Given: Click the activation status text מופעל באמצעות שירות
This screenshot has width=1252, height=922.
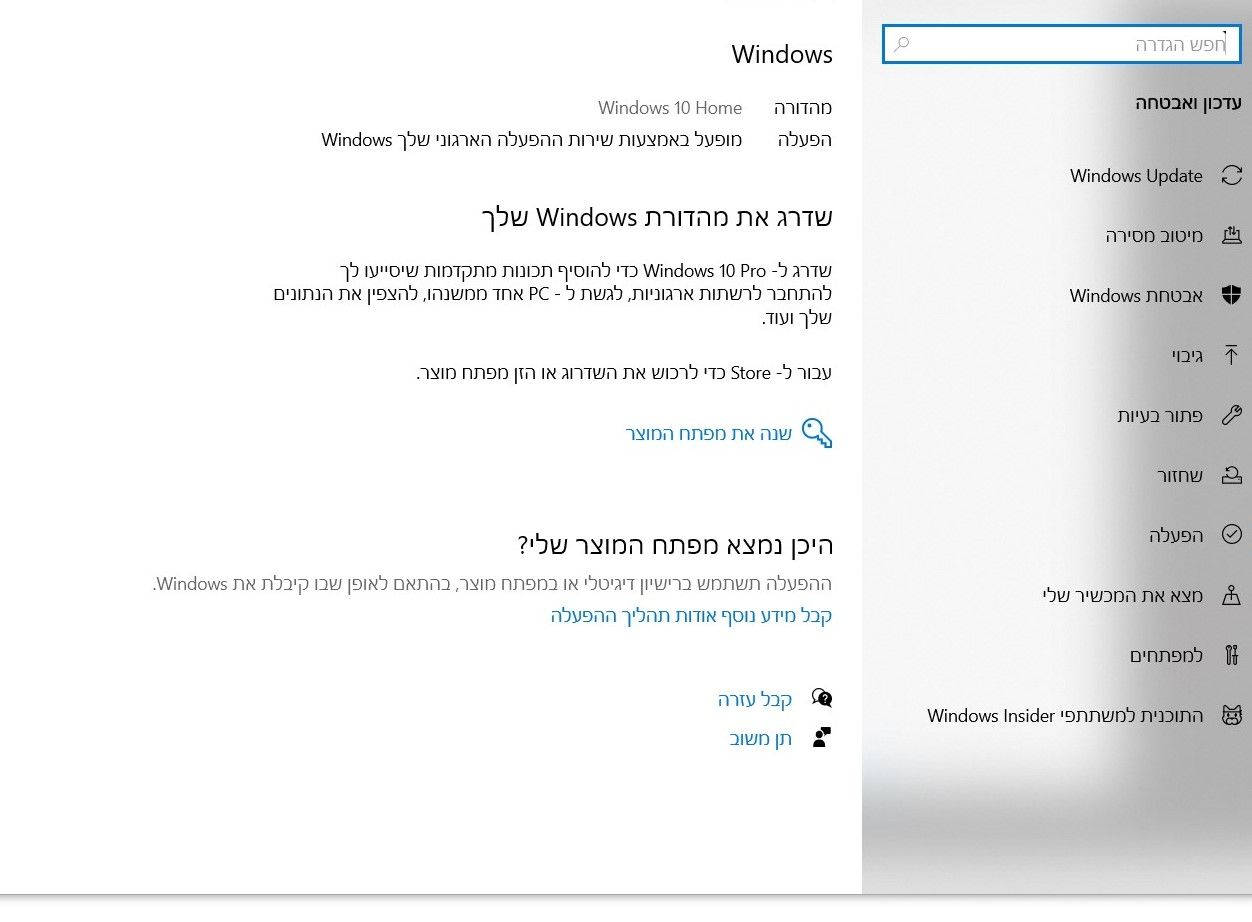Looking at the screenshot, I should [x=532, y=139].
